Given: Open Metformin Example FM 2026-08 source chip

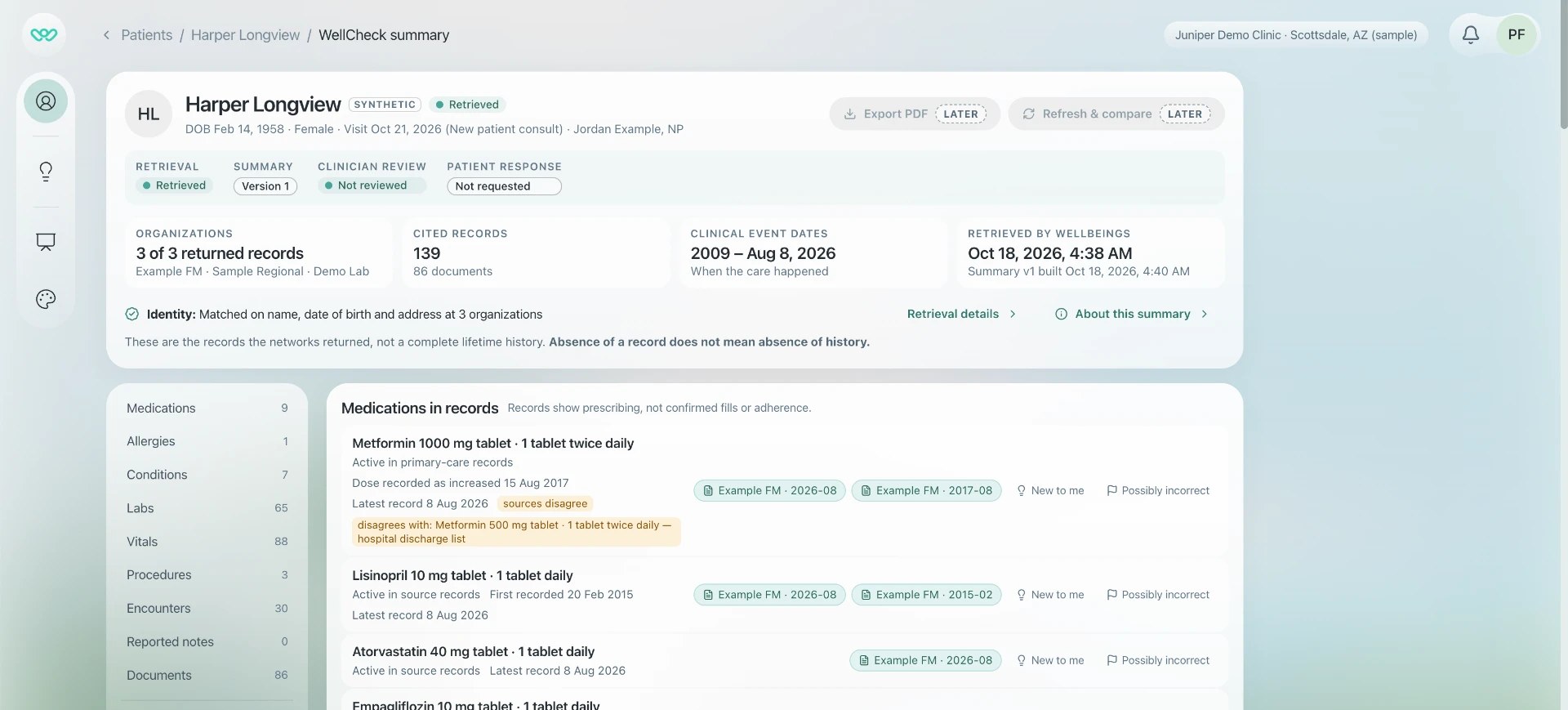Looking at the screenshot, I should (x=769, y=490).
